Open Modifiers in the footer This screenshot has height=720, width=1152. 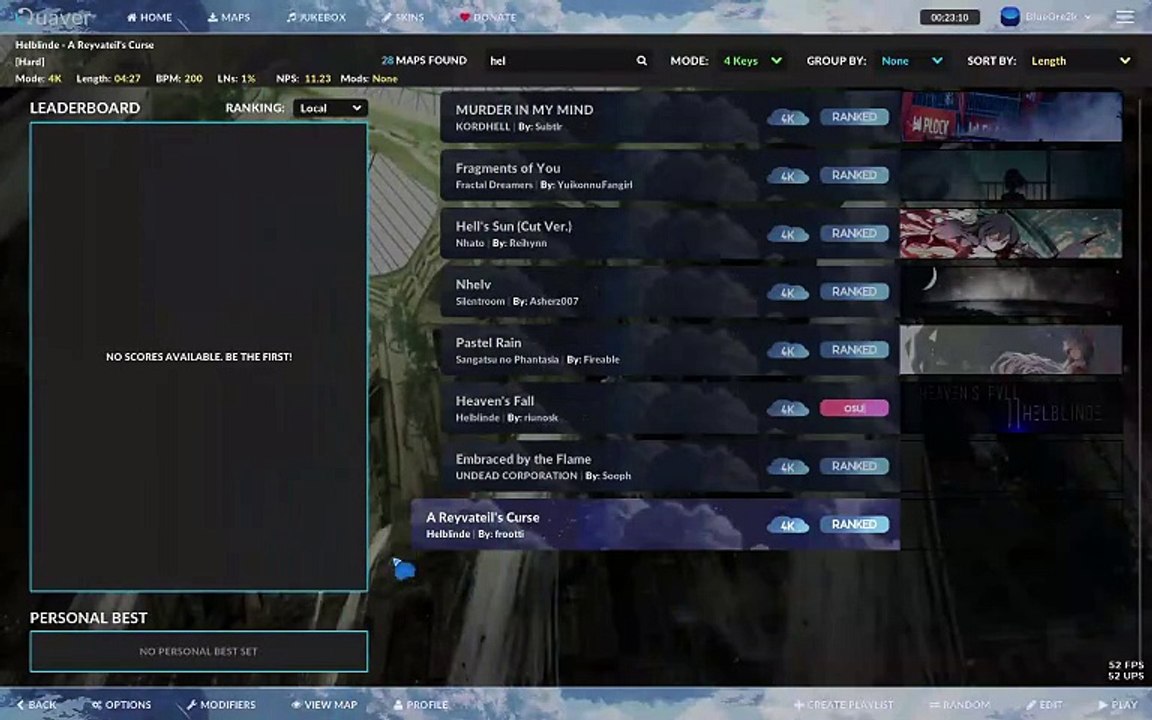[220, 705]
